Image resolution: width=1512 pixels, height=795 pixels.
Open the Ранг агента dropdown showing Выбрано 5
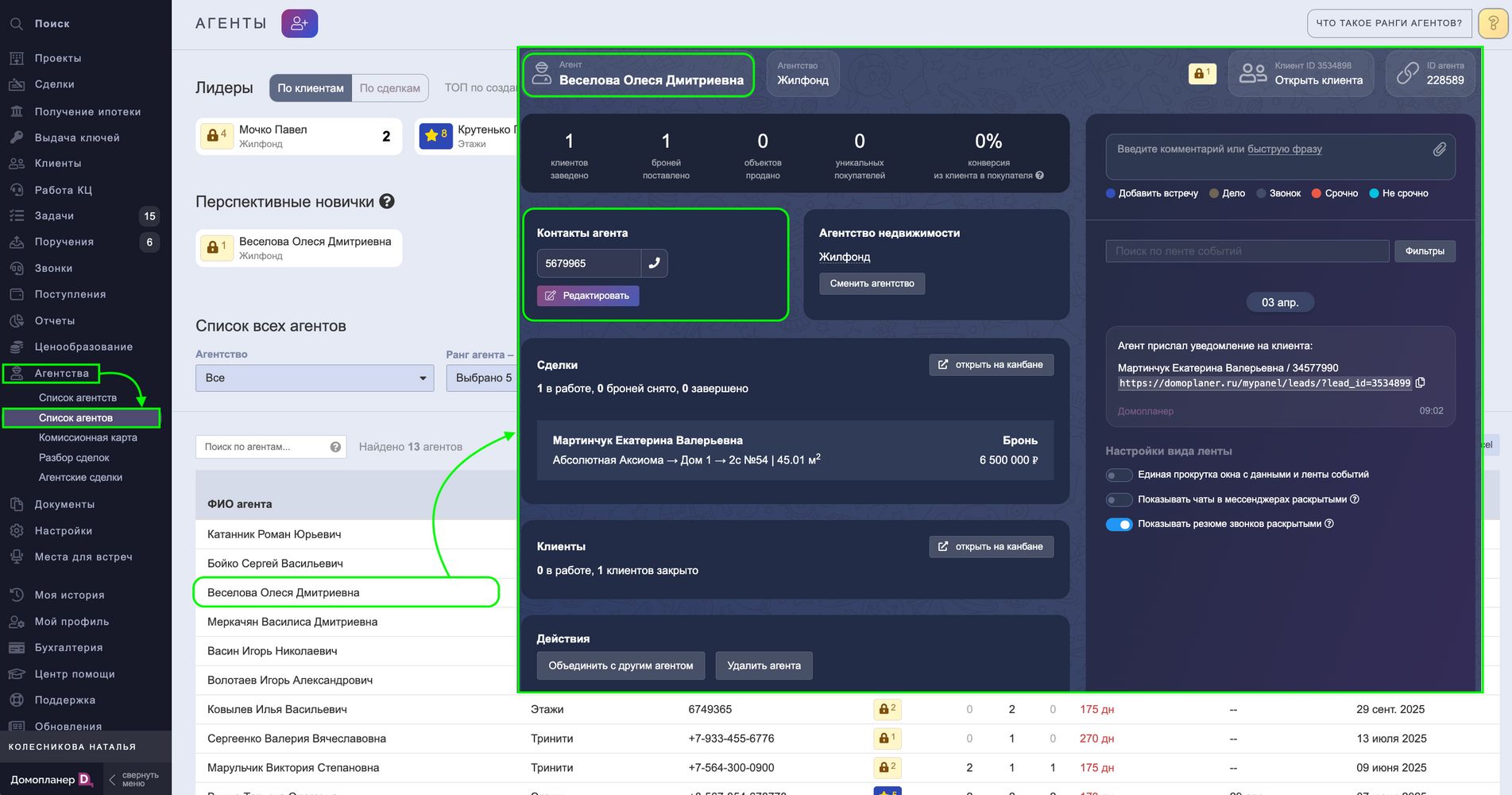pos(481,378)
